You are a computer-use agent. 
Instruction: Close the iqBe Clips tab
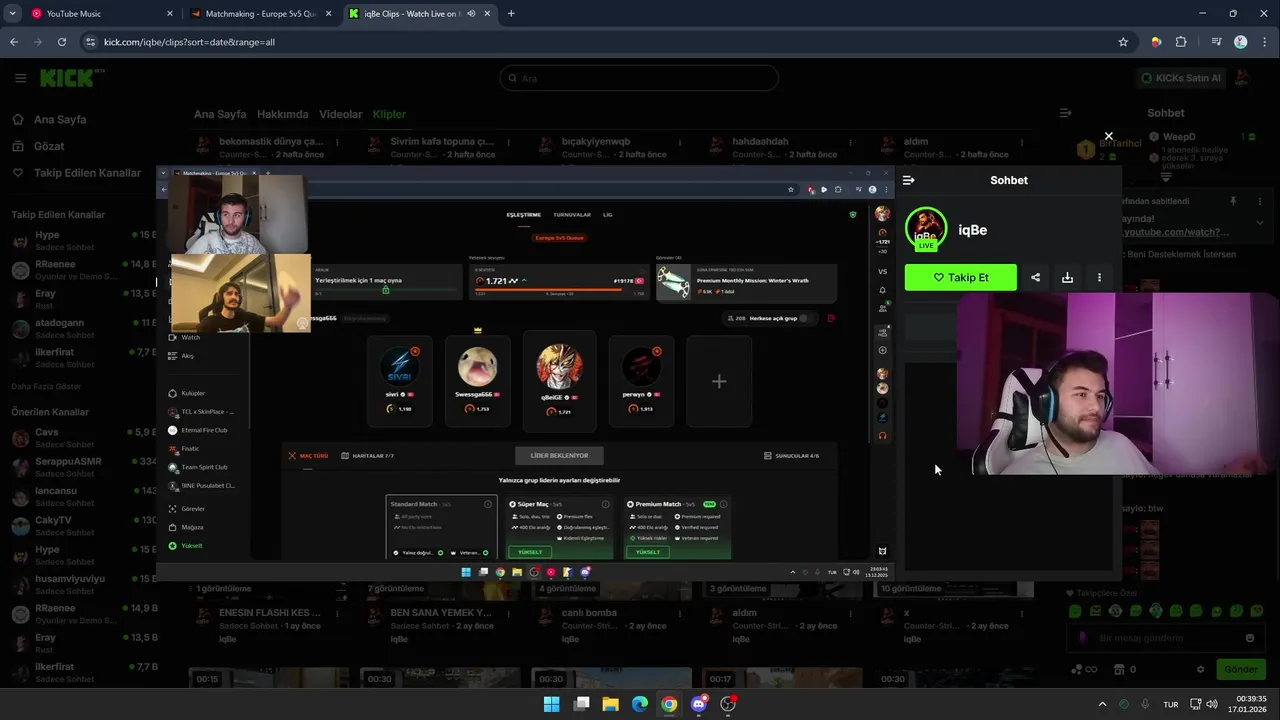(x=486, y=14)
